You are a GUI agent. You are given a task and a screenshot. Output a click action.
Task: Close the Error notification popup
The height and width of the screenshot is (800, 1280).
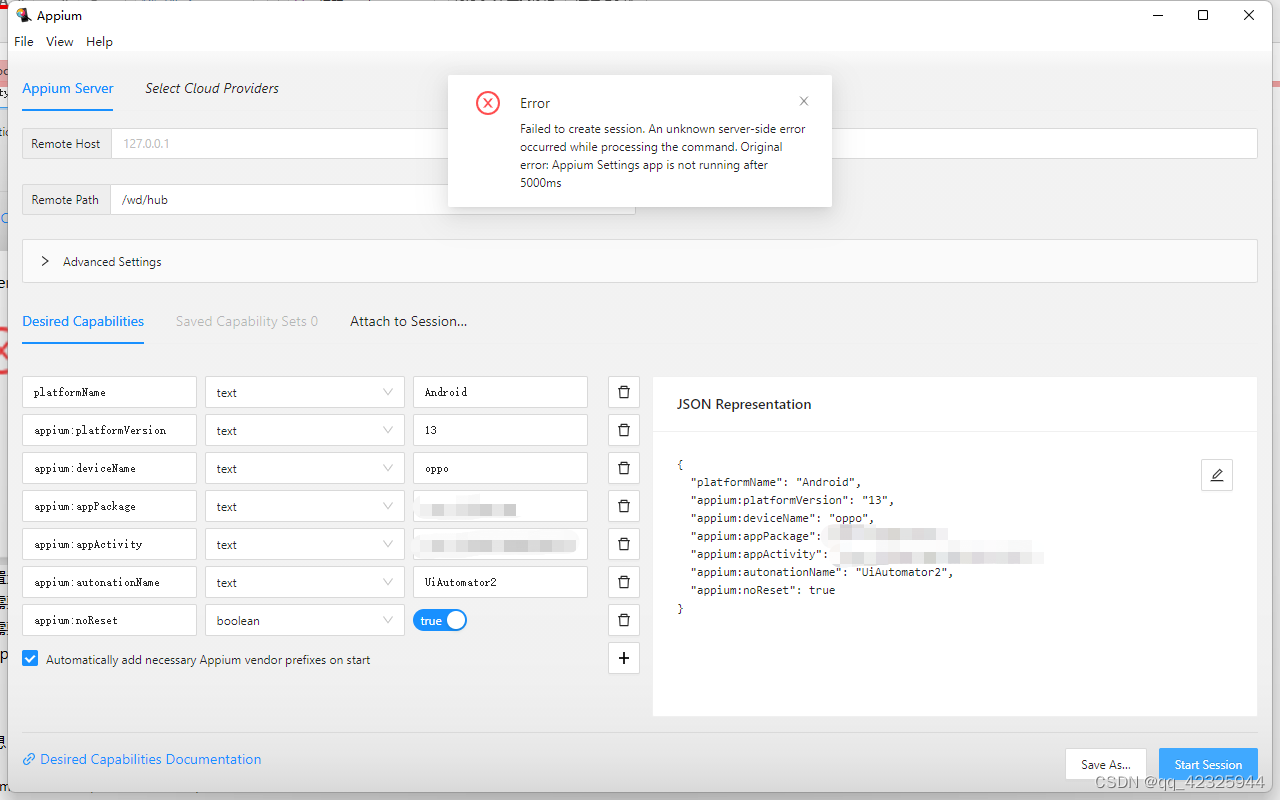coord(804,101)
